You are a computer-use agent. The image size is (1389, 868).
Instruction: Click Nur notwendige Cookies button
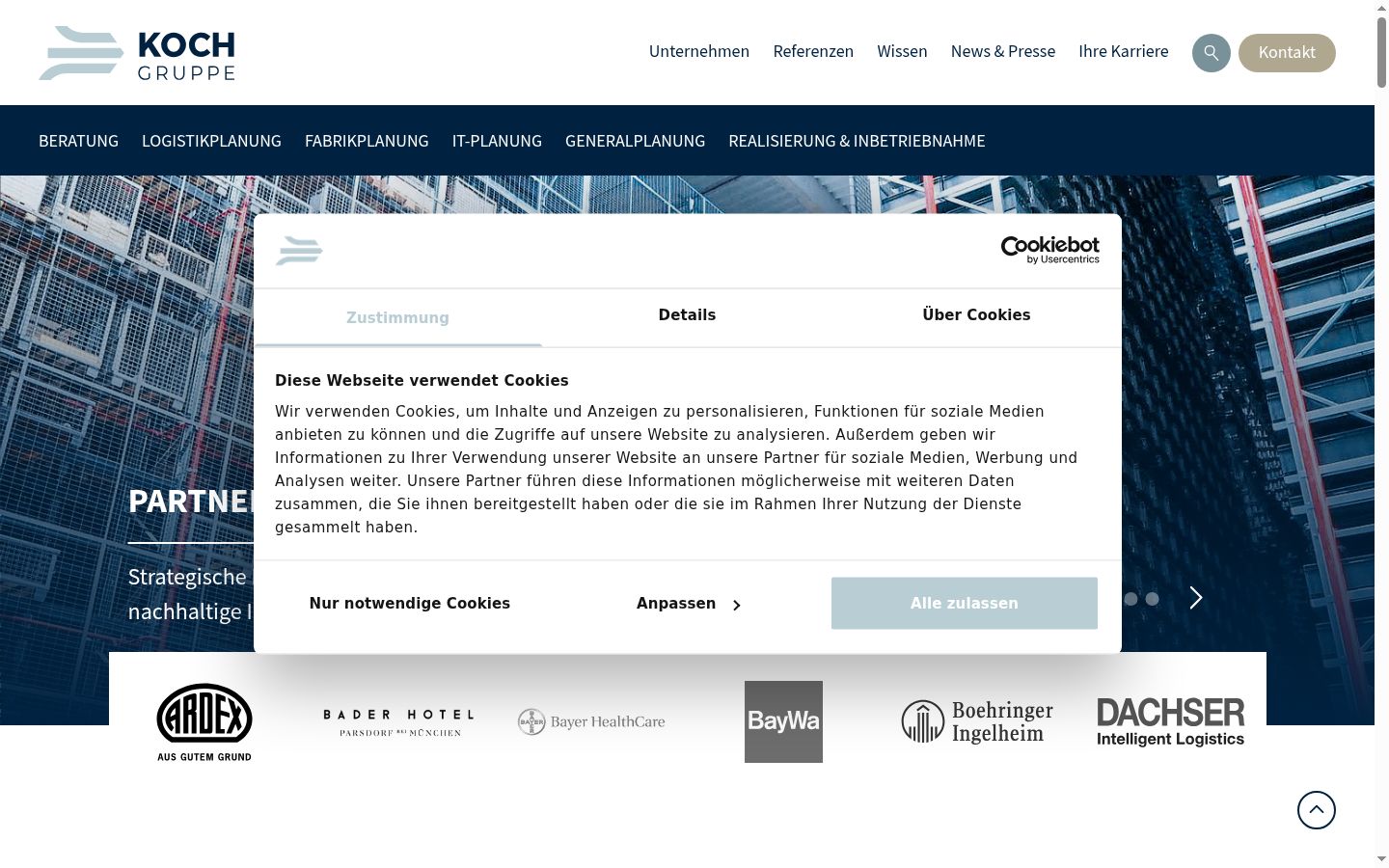410,604
